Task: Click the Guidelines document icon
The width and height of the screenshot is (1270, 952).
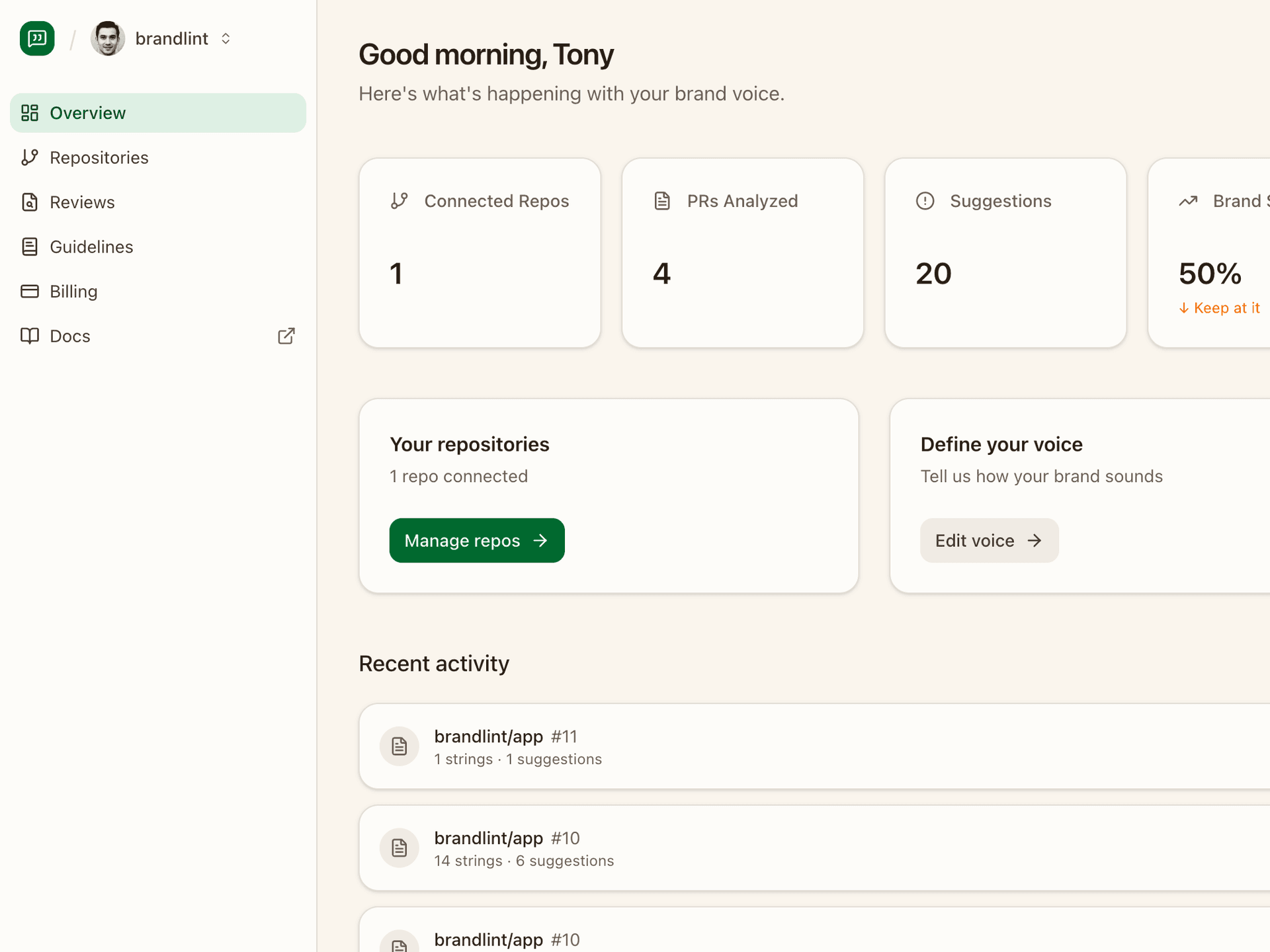Action: pyautogui.click(x=30, y=246)
